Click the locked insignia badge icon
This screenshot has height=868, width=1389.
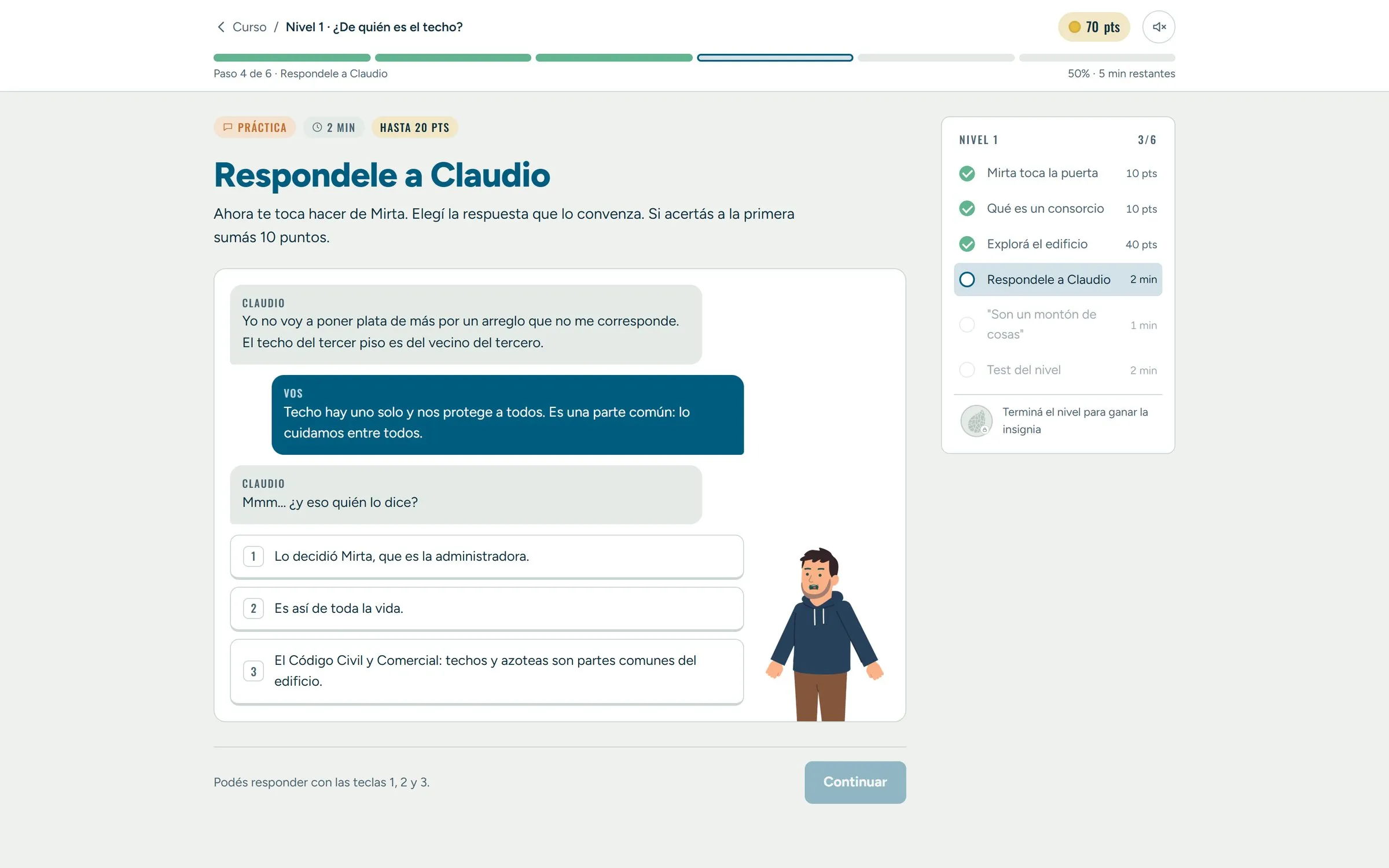pyautogui.click(x=976, y=421)
